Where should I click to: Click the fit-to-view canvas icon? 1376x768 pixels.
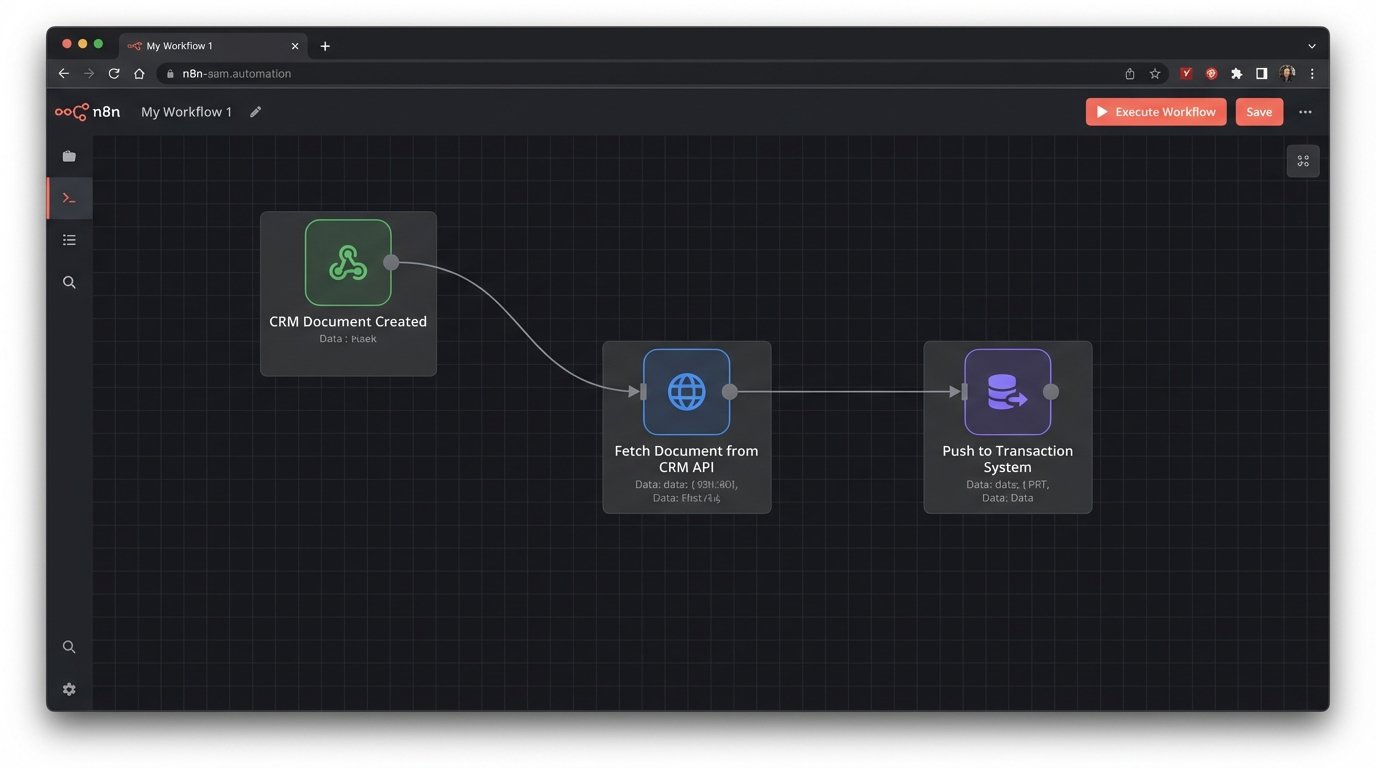coord(1303,160)
